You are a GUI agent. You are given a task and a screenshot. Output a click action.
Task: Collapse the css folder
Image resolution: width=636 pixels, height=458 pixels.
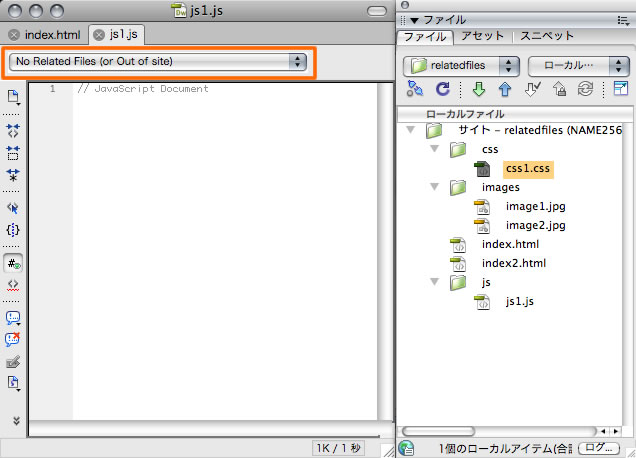[434, 149]
